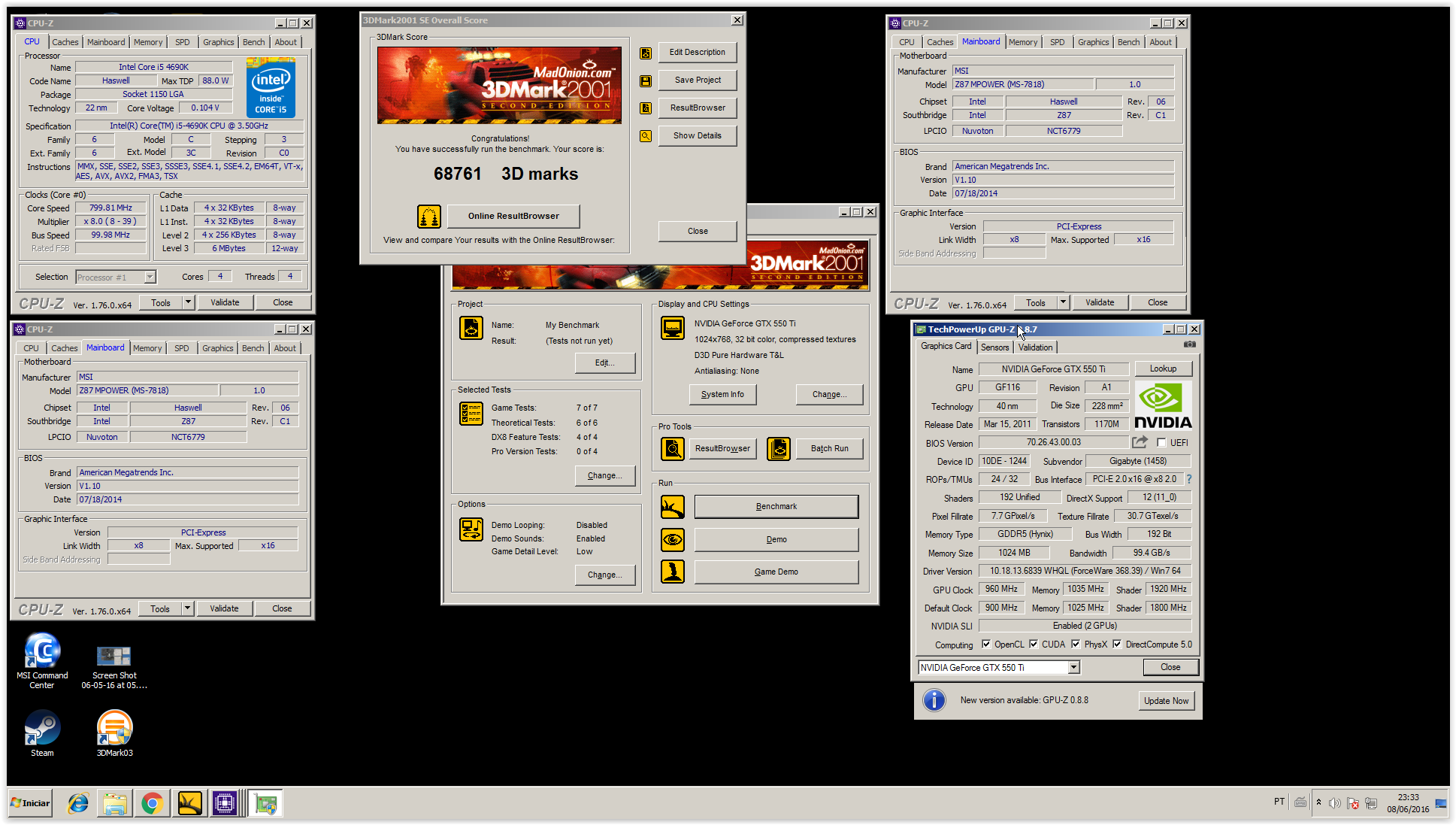Toggle the UEFI checkbox in GPU-Z
The height and width of the screenshot is (825, 1456).
1162,443
